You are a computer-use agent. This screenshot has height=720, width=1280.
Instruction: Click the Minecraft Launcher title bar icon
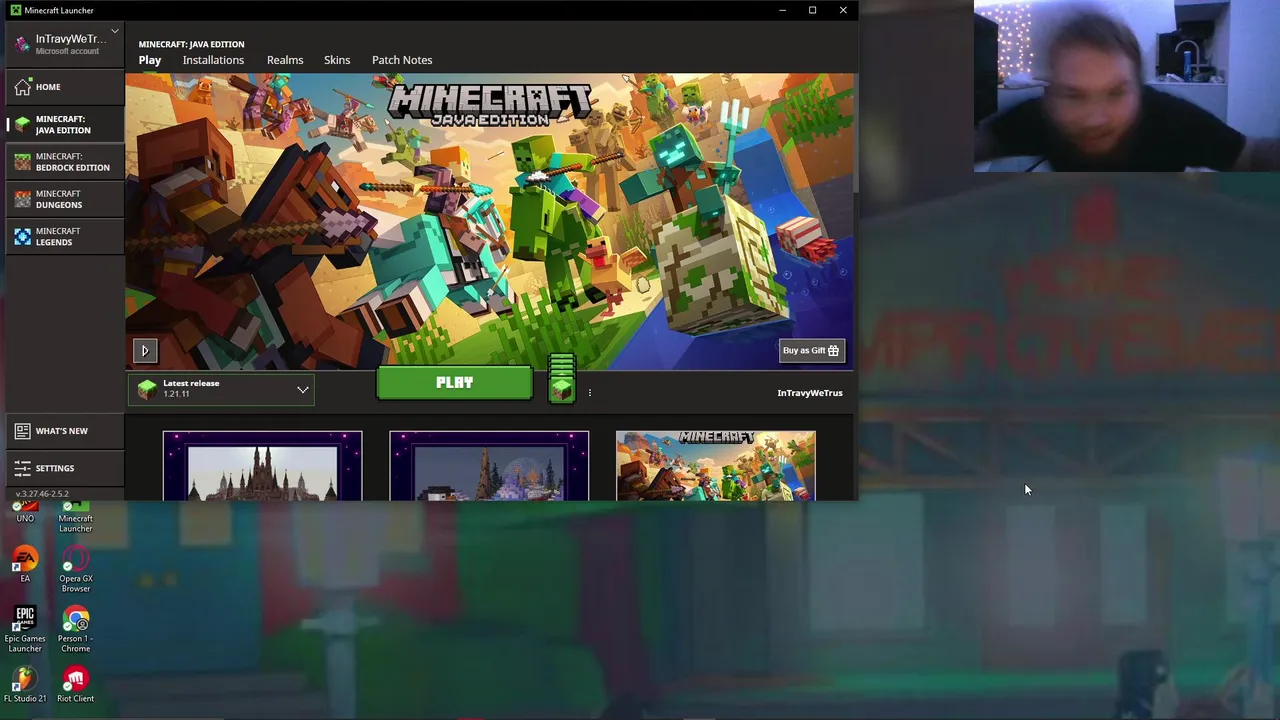(x=16, y=10)
